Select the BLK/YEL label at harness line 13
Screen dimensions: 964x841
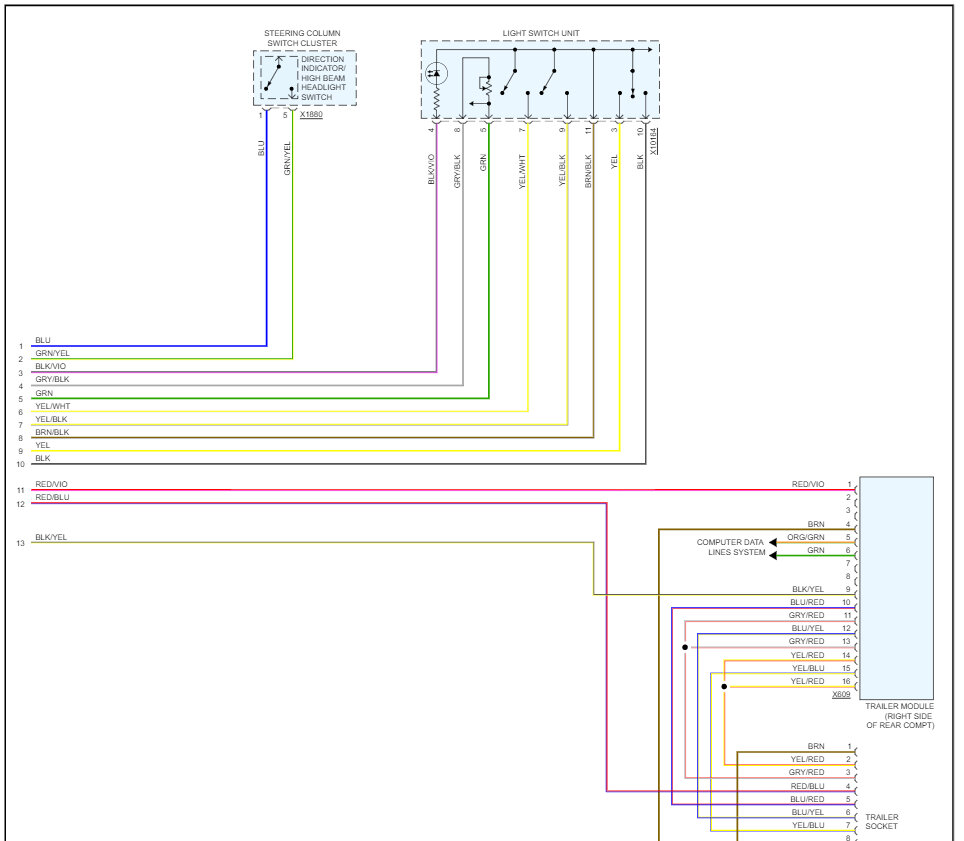tap(51, 537)
